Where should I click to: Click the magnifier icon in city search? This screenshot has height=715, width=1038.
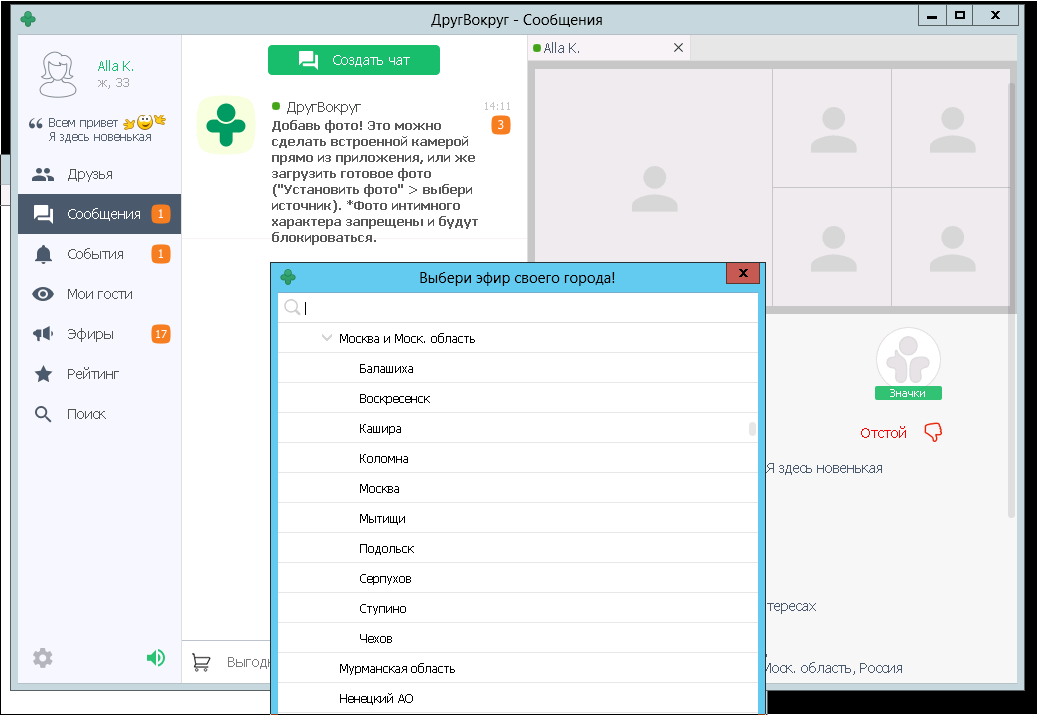click(x=291, y=307)
